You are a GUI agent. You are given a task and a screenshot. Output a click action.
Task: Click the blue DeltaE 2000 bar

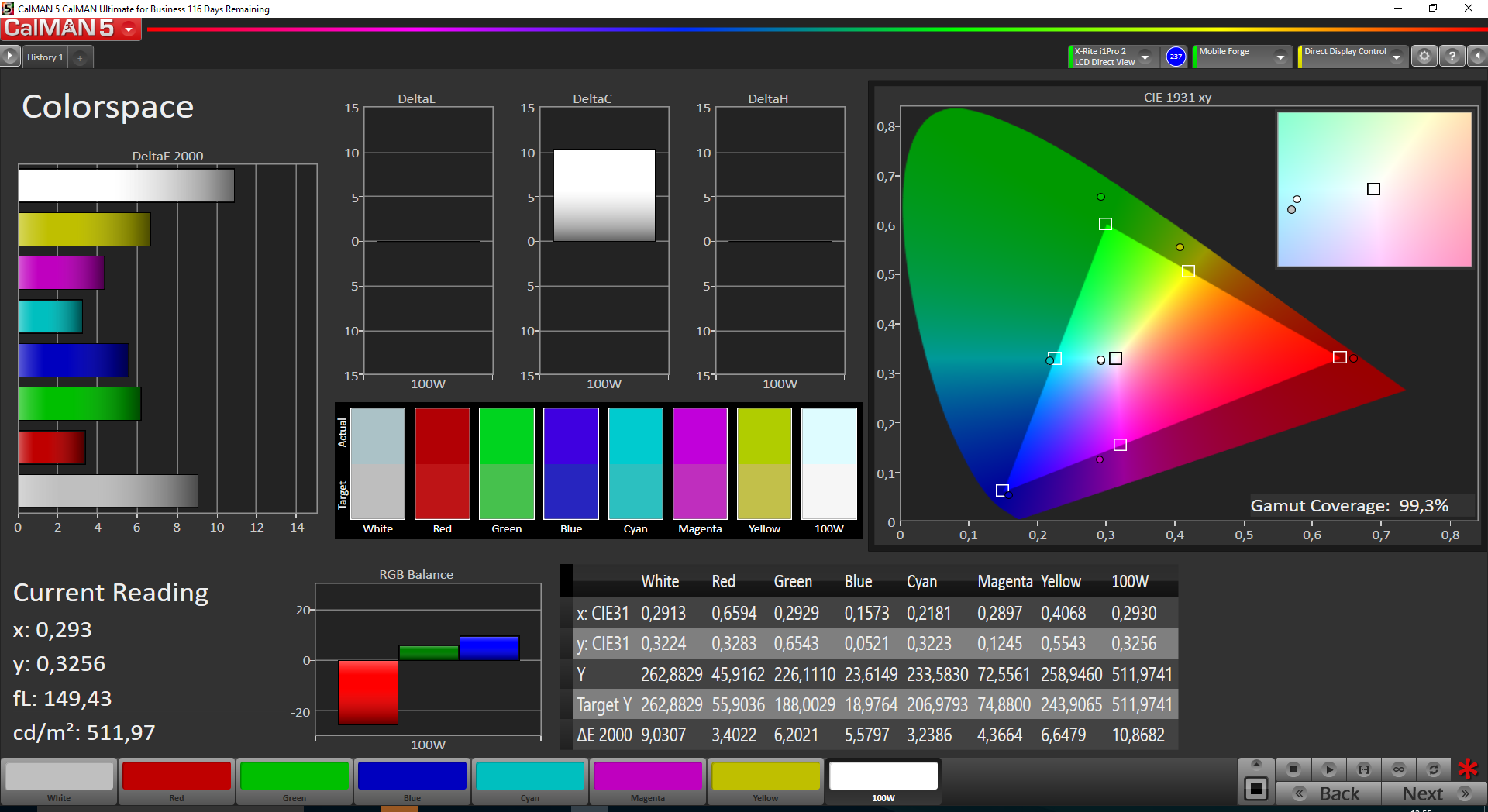pos(74,360)
